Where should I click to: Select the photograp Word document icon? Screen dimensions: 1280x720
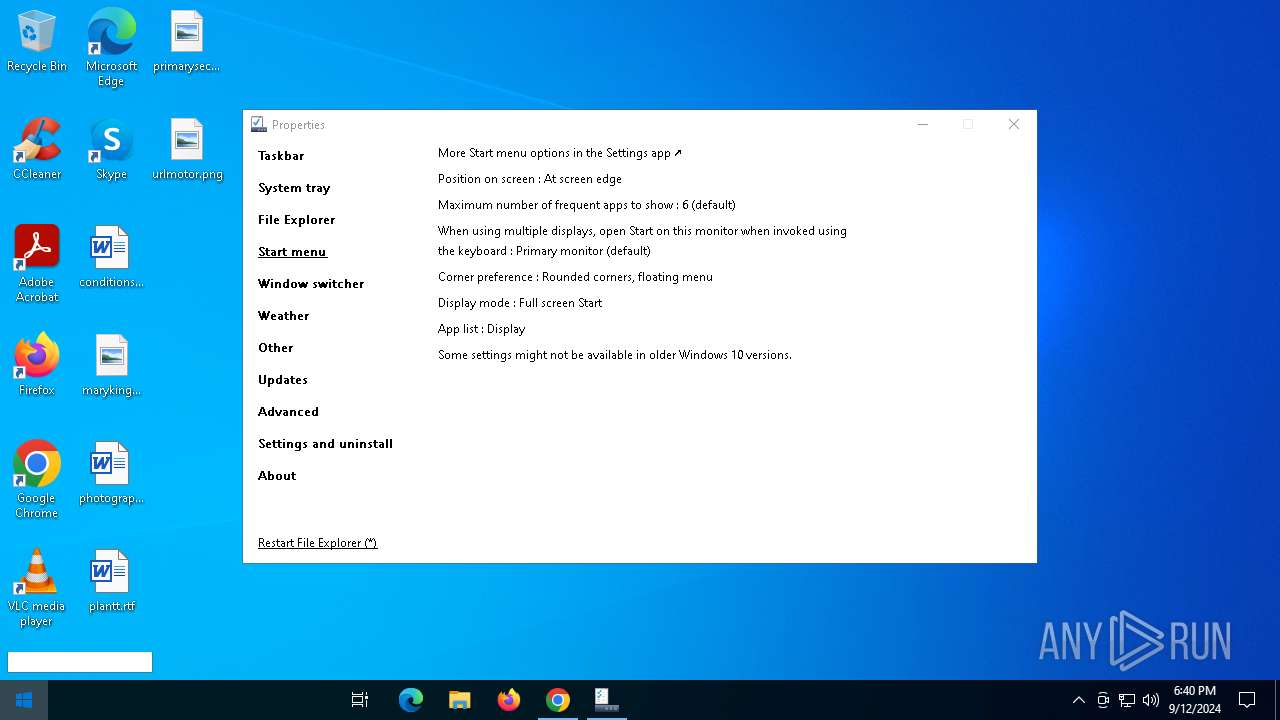tap(111, 473)
